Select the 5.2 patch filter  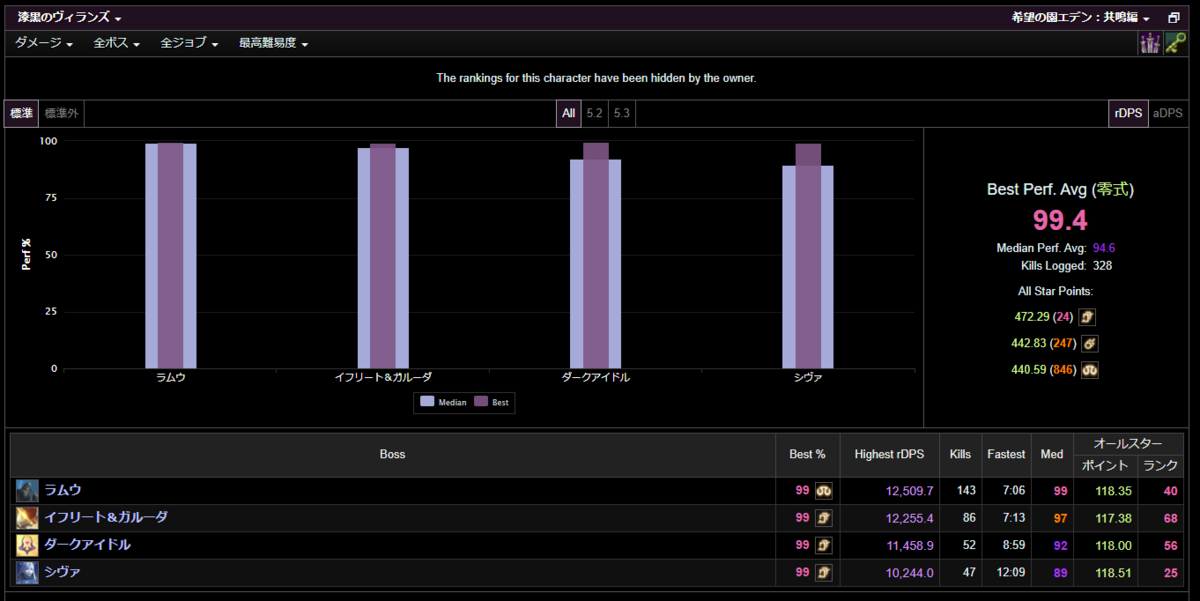(x=594, y=113)
